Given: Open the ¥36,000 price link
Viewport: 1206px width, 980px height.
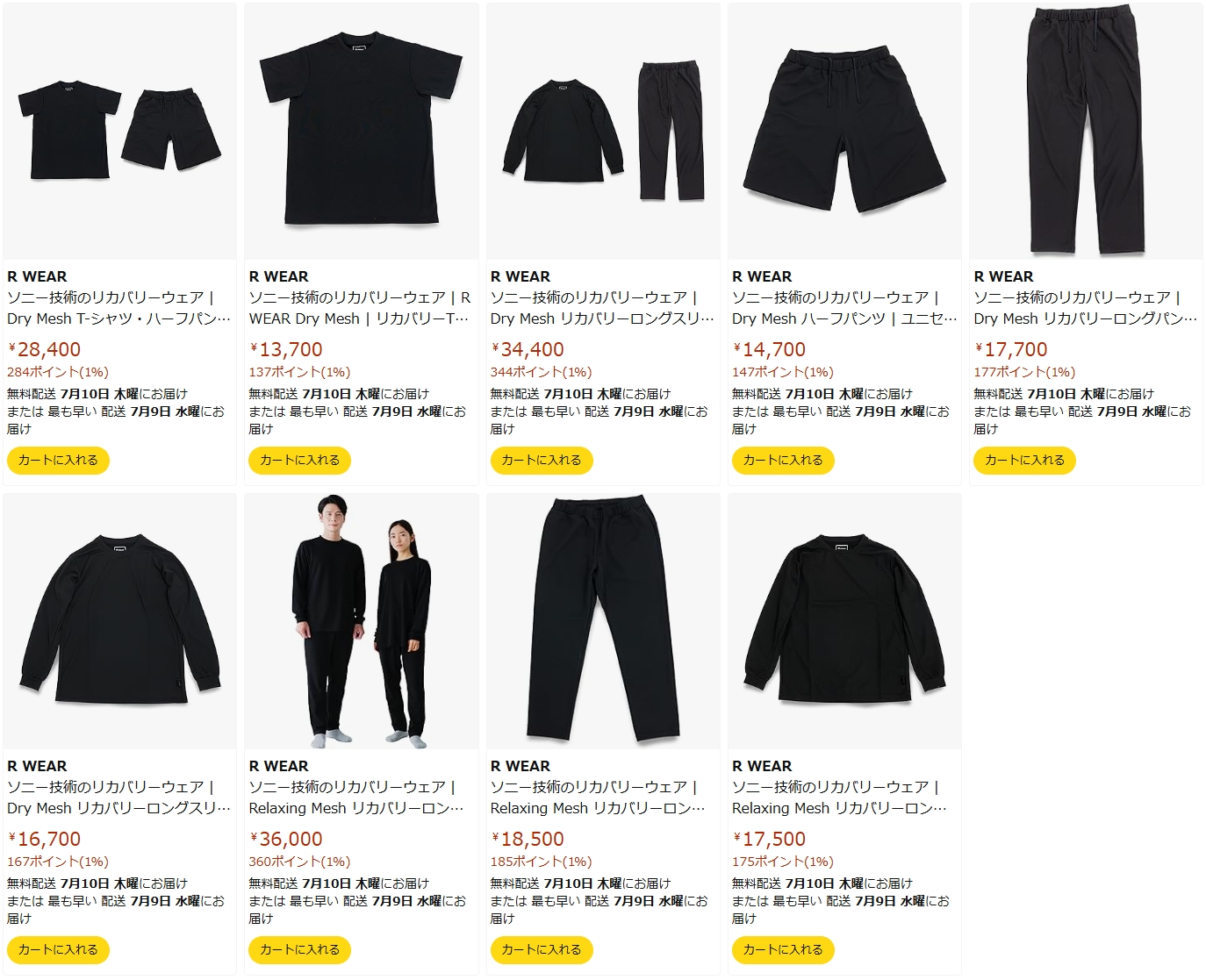Looking at the screenshot, I should pyautogui.click(x=286, y=839).
